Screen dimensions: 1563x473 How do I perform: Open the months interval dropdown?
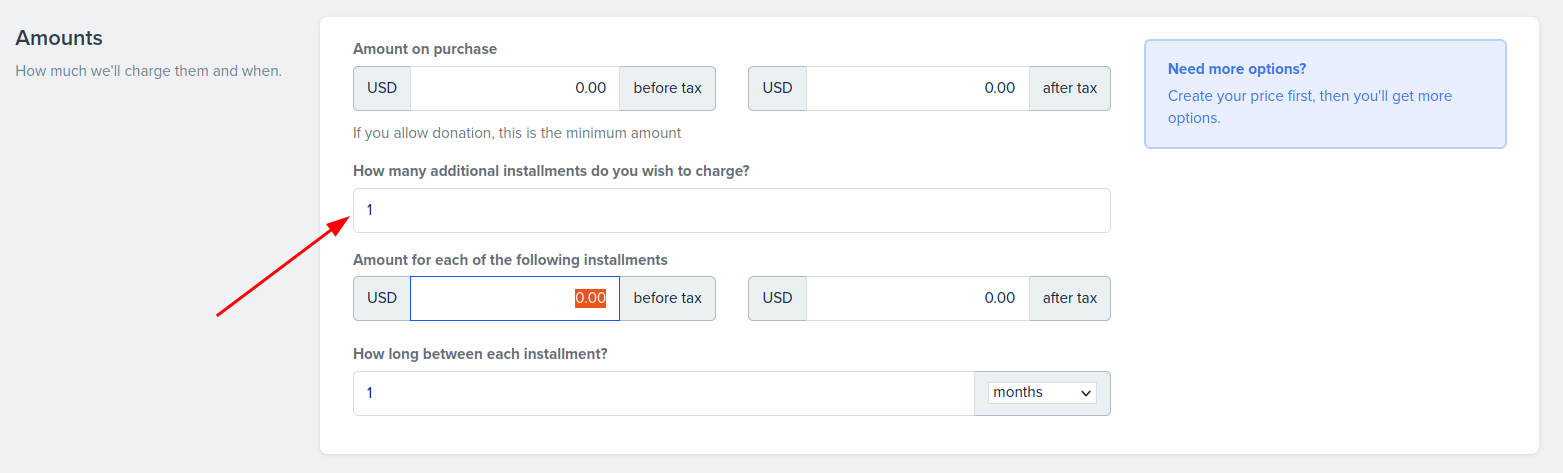click(1042, 393)
